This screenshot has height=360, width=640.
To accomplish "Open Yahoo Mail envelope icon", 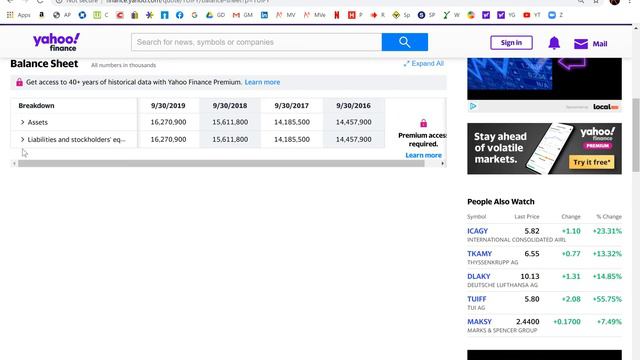I will (x=581, y=44).
